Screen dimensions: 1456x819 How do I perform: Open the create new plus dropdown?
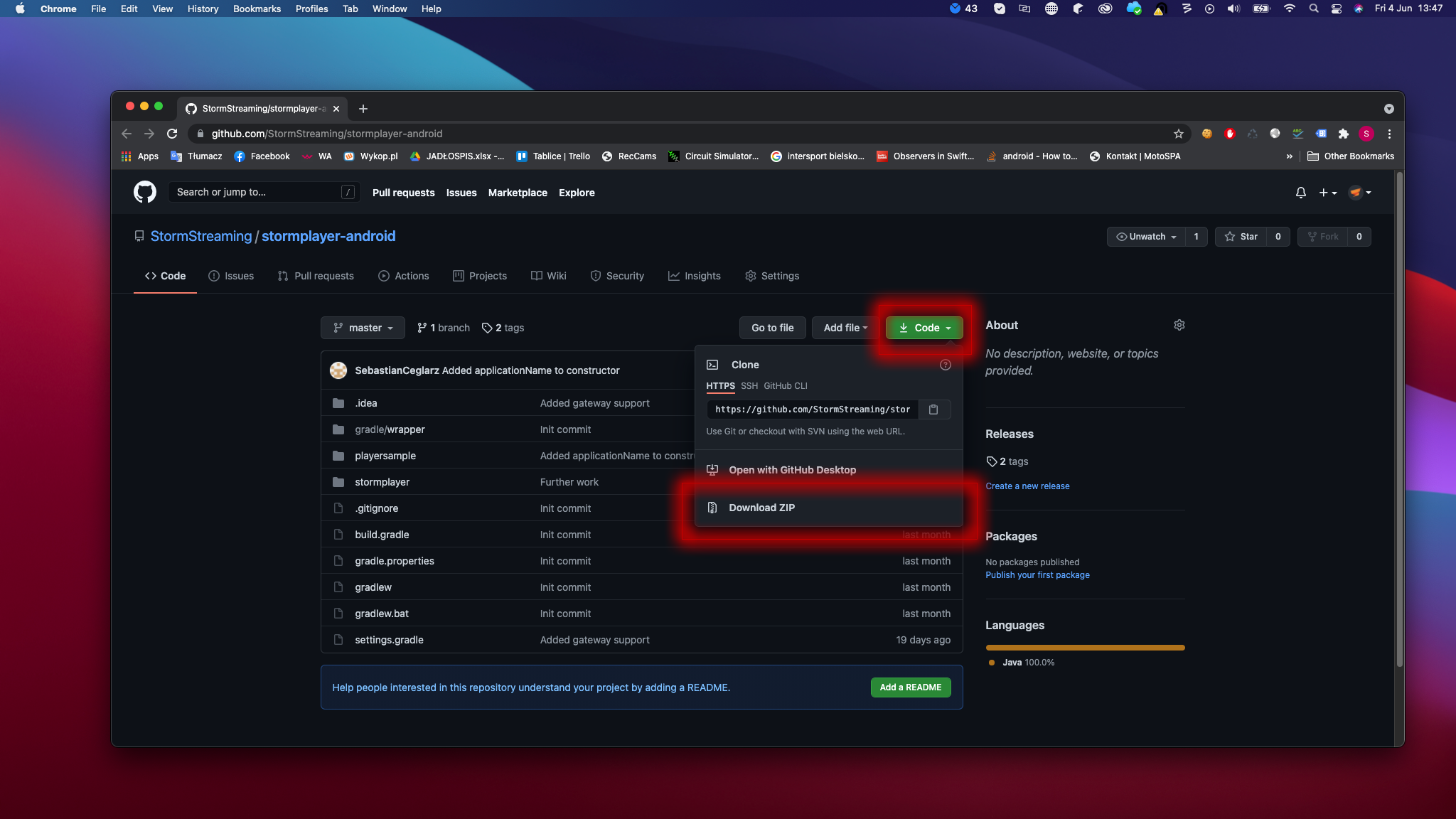pyautogui.click(x=1327, y=193)
